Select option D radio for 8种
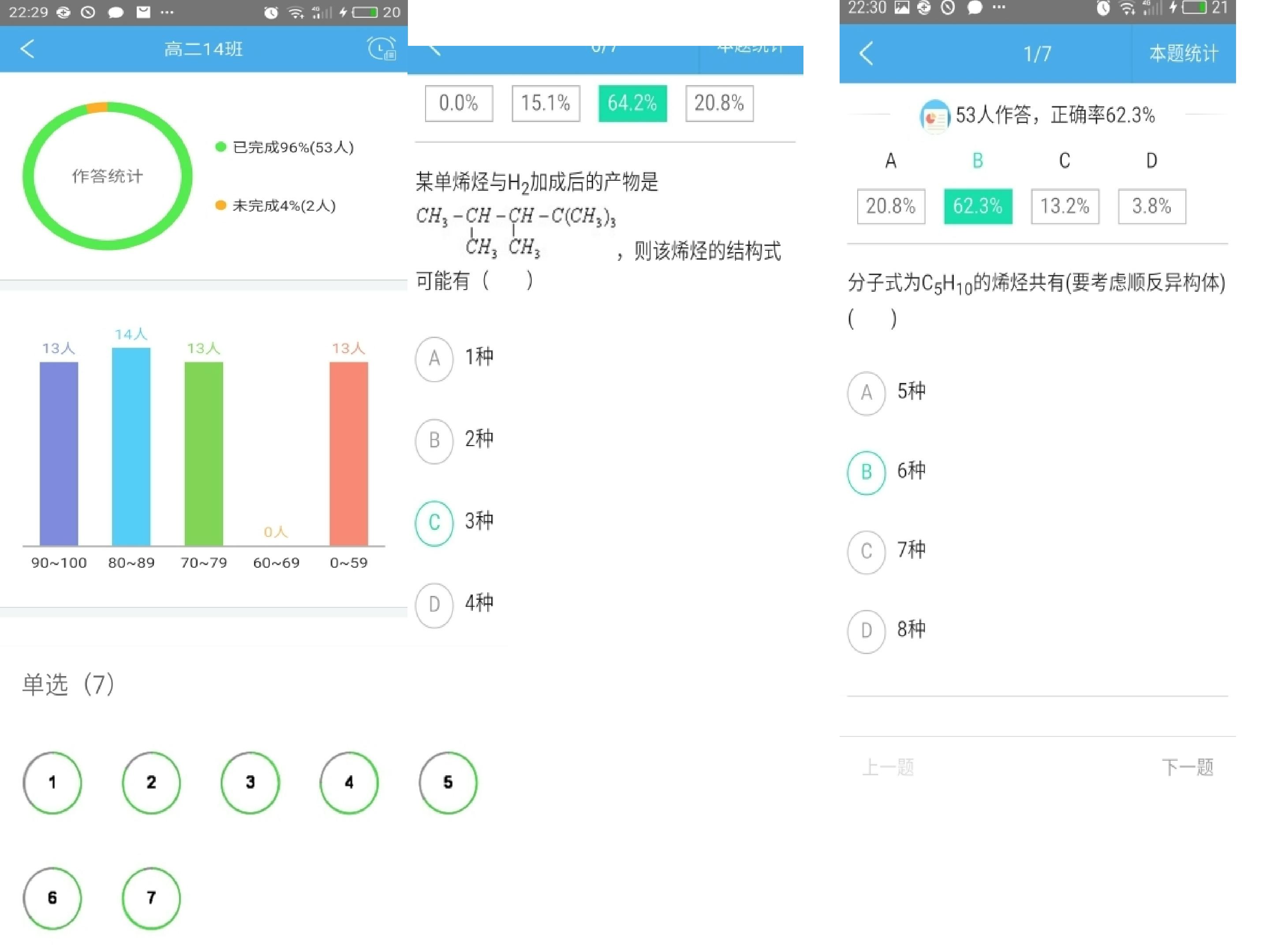 click(867, 631)
